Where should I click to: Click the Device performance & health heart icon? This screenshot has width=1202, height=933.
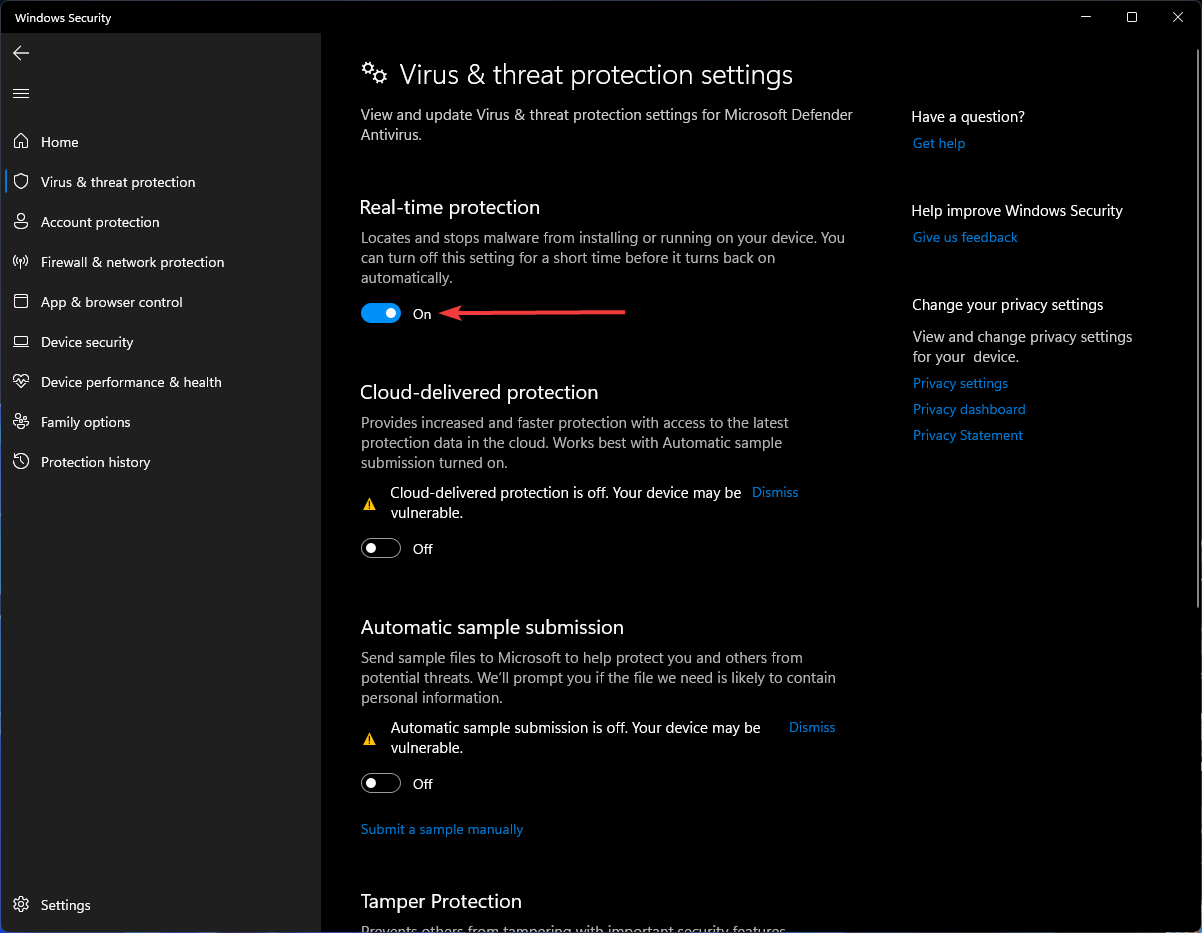coord(21,382)
